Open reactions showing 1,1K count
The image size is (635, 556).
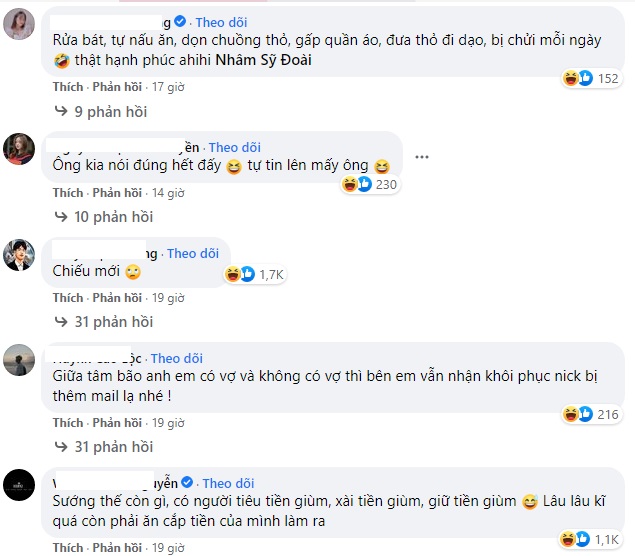pyautogui.click(x=593, y=539)
